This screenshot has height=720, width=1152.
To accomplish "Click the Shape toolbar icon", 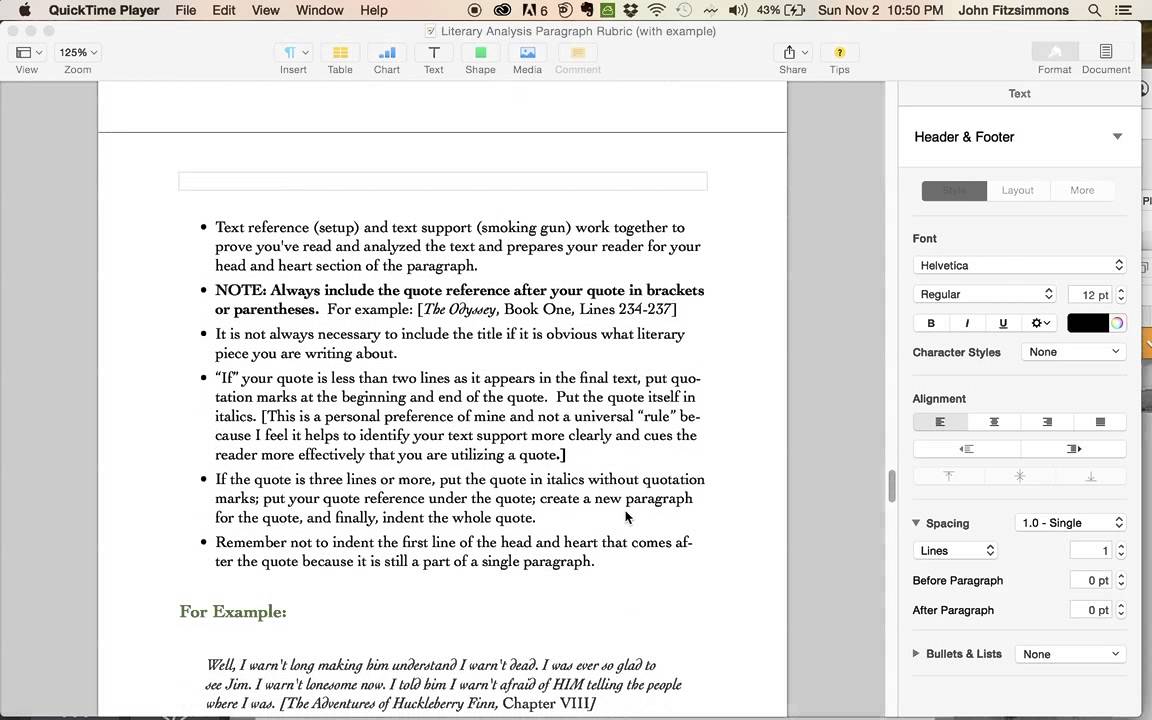I will click(480, 52).
